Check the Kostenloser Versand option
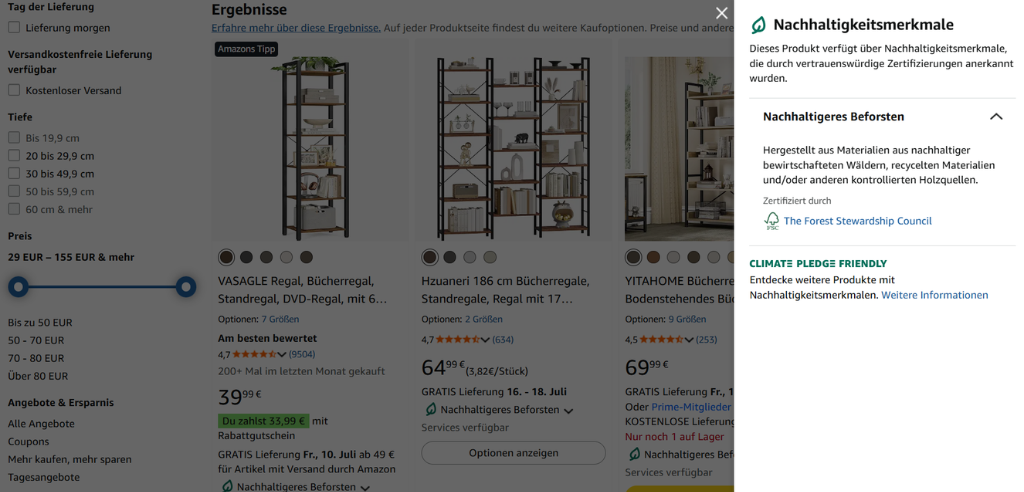This screenshot has height=492, width=1024. [x=14, y=90]
